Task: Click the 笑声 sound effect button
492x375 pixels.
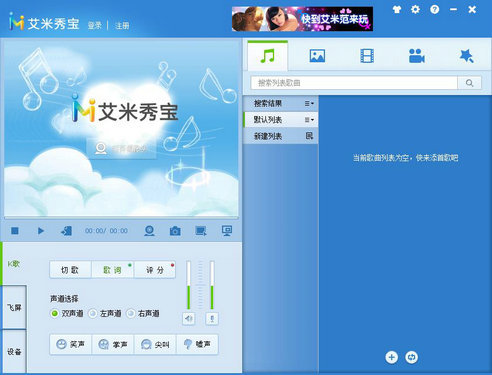Action: point(71,344)
